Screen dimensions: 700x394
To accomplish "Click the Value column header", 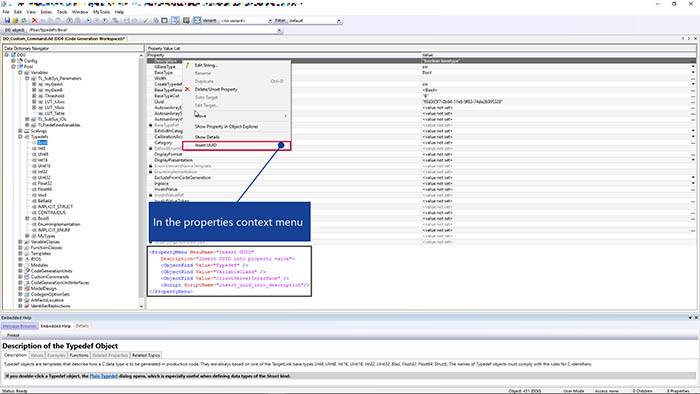I will pyautogui.click(x=558, y=55).
